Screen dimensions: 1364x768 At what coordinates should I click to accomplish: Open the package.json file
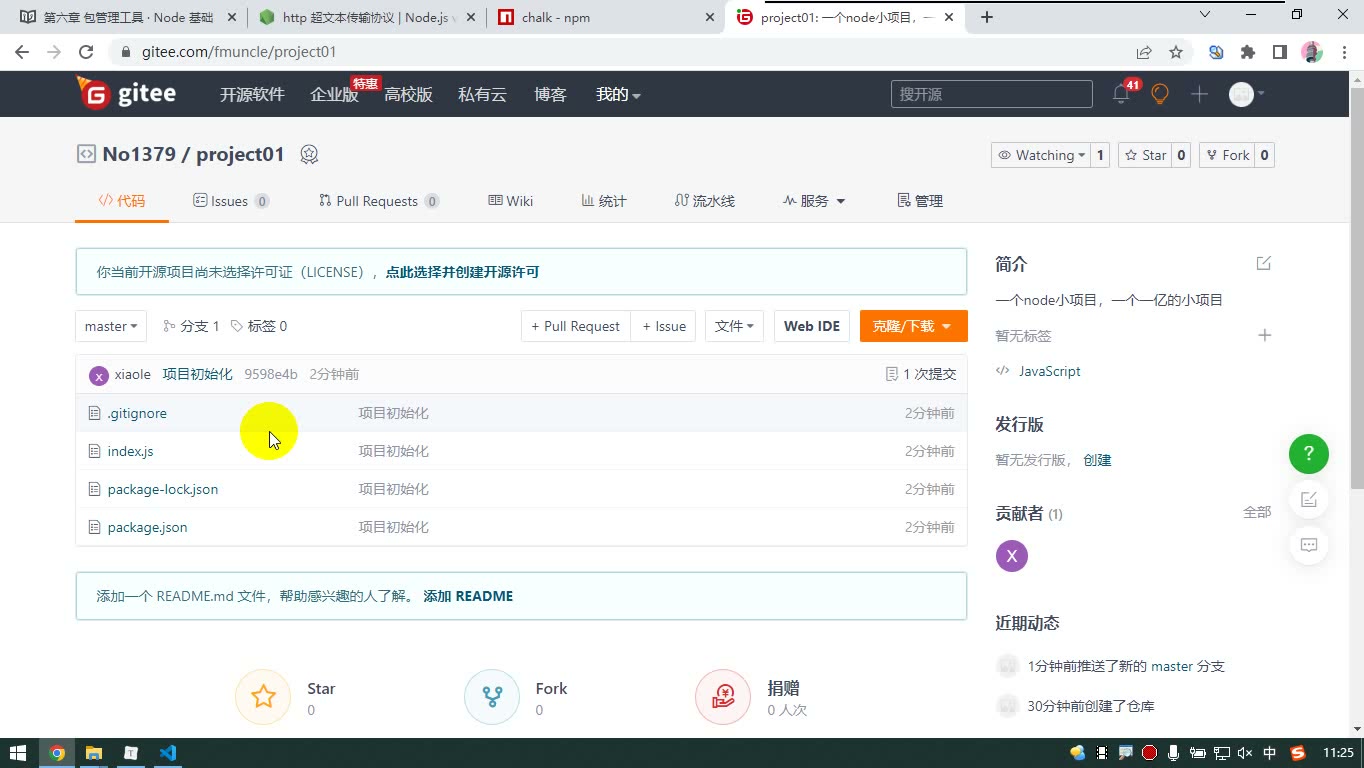(147, 527)
